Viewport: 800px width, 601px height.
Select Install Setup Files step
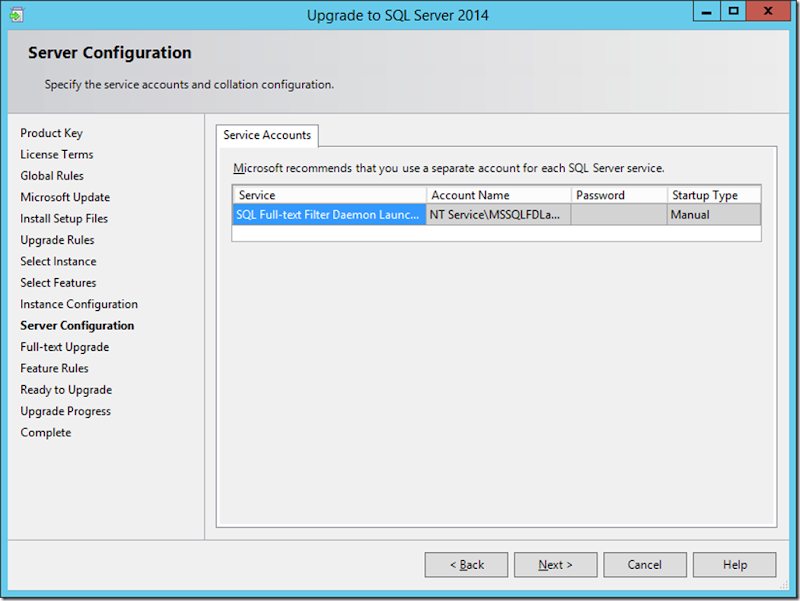pyautogui.click(x=64, y=219)
